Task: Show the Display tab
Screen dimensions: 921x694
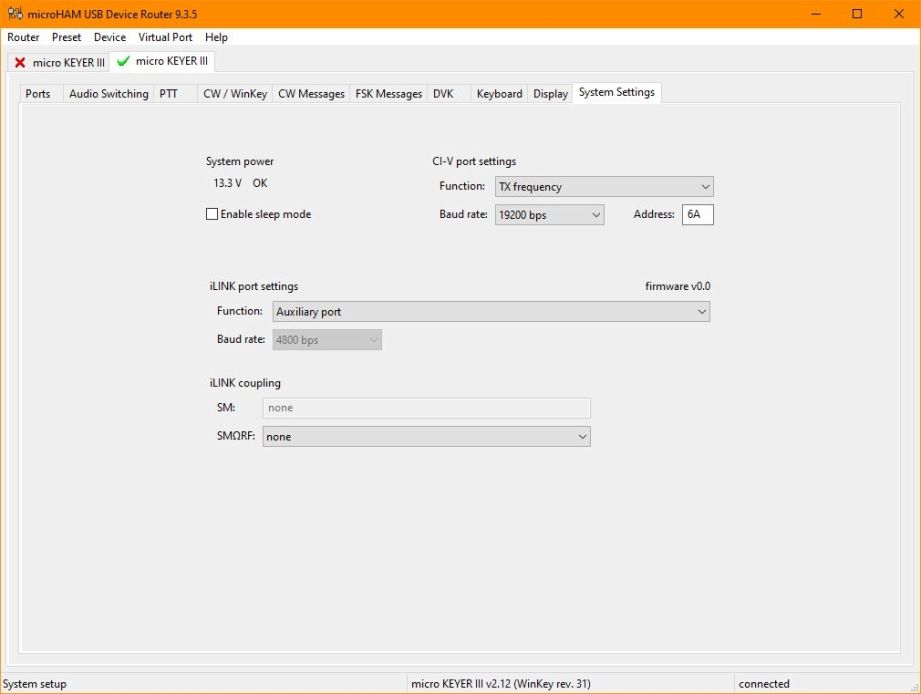Action: pos(550,94)
